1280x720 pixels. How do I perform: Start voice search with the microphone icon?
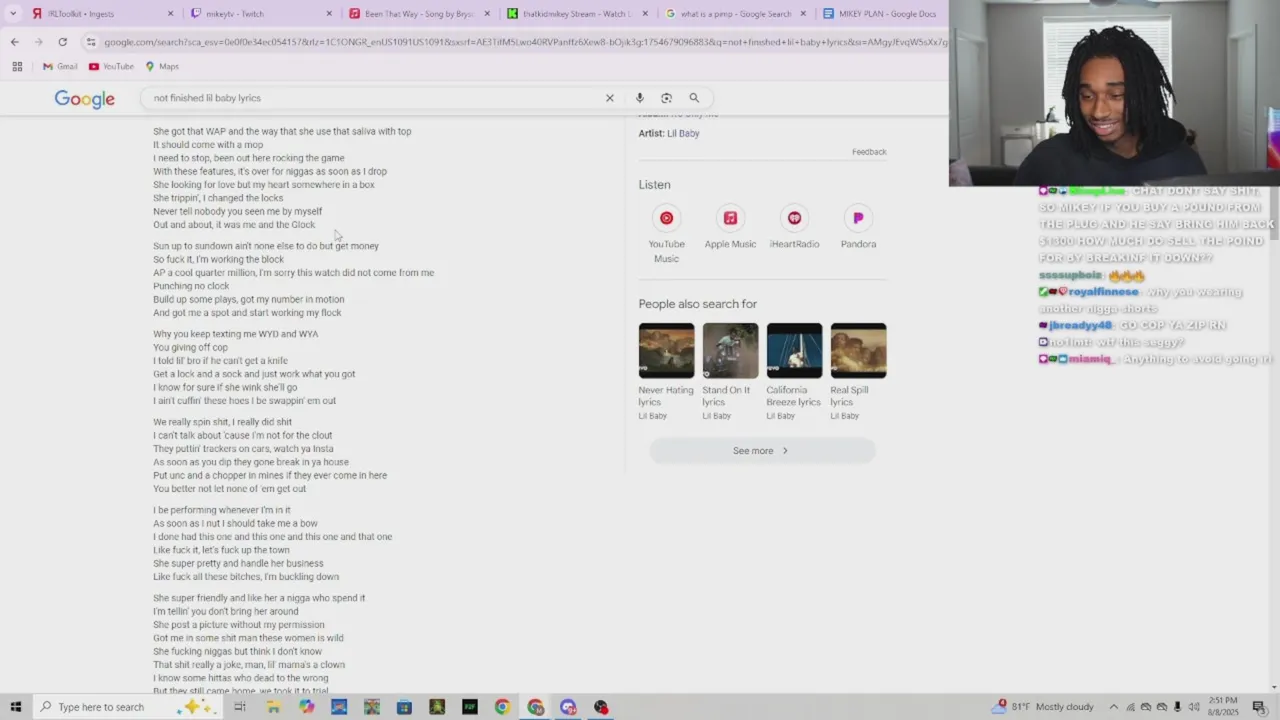640,98
